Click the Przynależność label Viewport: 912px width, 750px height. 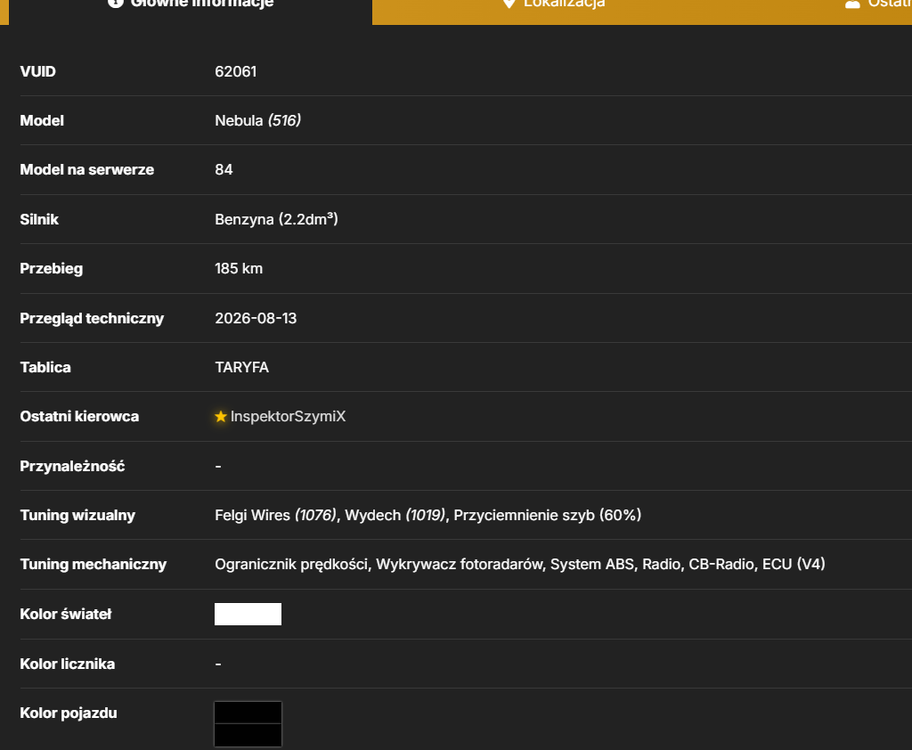click(x=72, y=466)
